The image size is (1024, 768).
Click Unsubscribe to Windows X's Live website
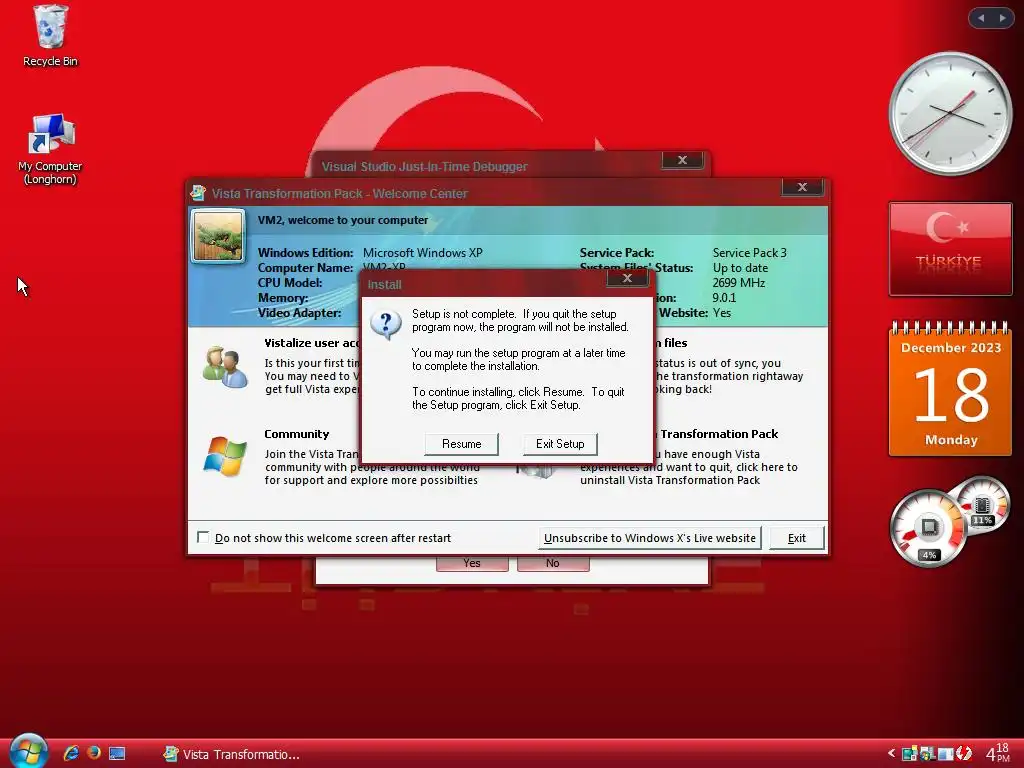click(650, 538)
